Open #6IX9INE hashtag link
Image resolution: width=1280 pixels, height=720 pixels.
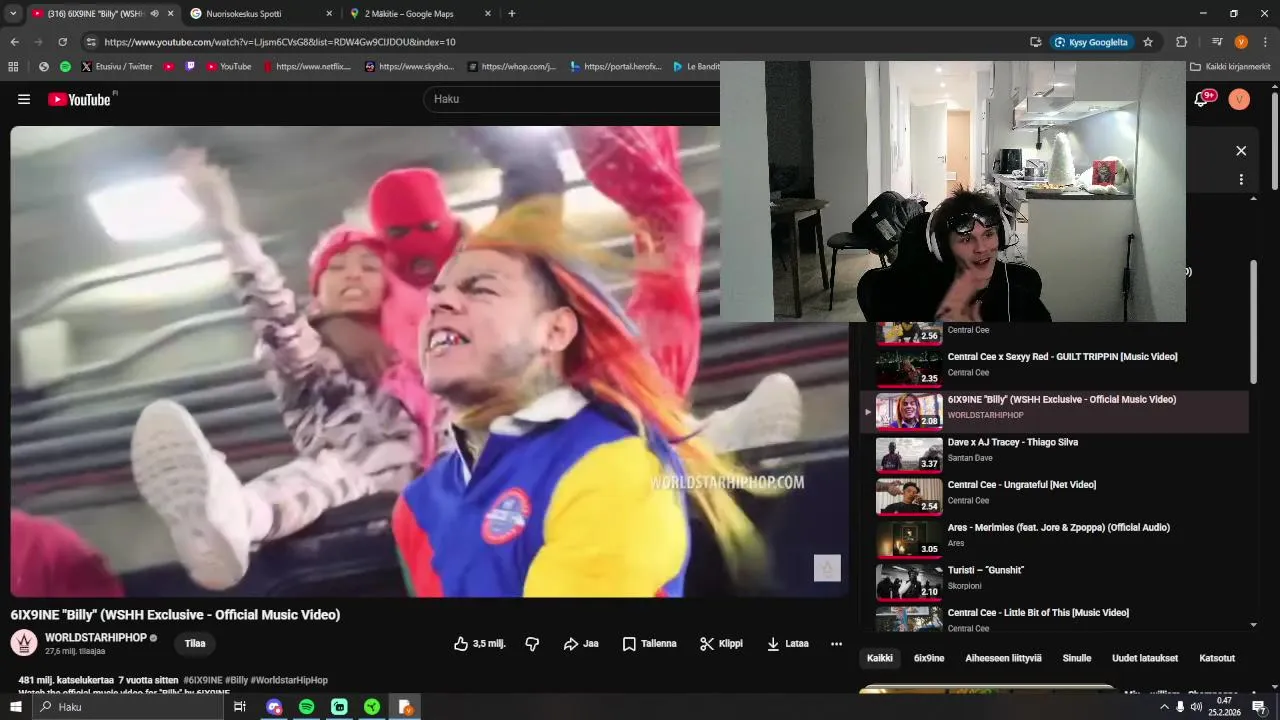pos(203,680)
